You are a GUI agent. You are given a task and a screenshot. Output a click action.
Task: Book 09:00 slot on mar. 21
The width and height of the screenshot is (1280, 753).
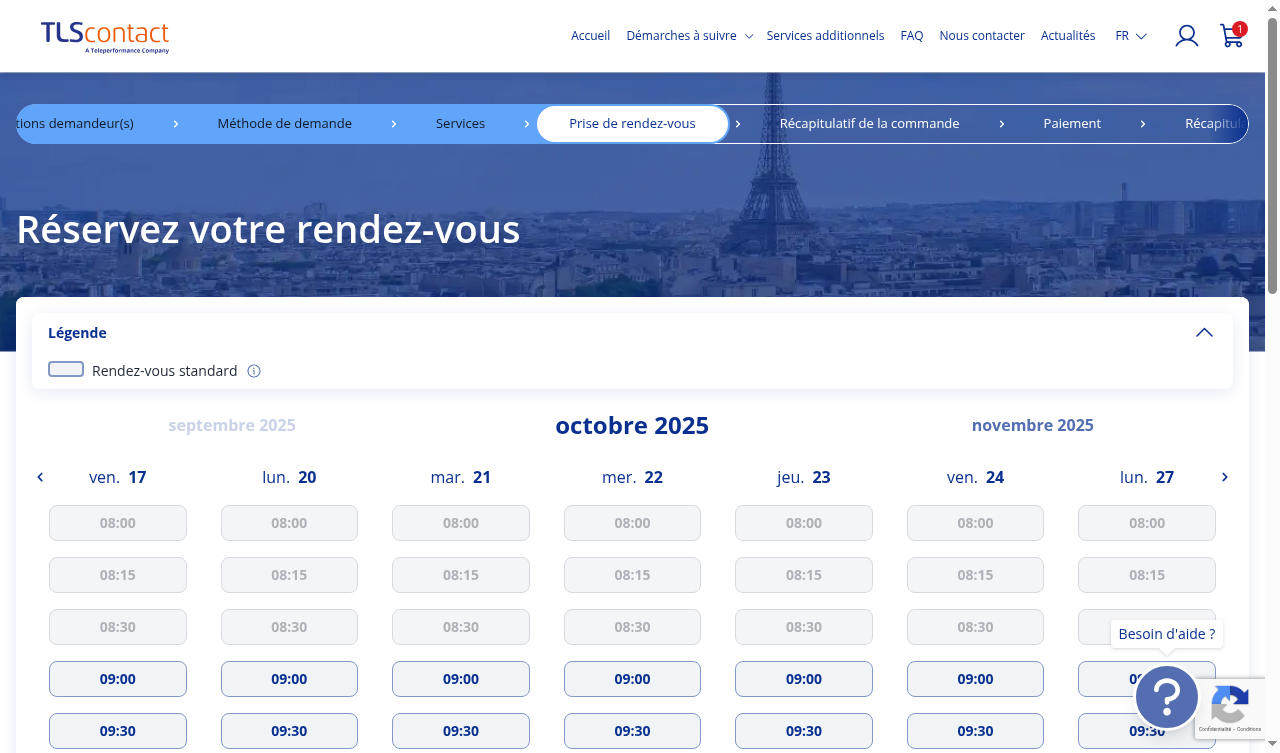[x=461, y=679]
